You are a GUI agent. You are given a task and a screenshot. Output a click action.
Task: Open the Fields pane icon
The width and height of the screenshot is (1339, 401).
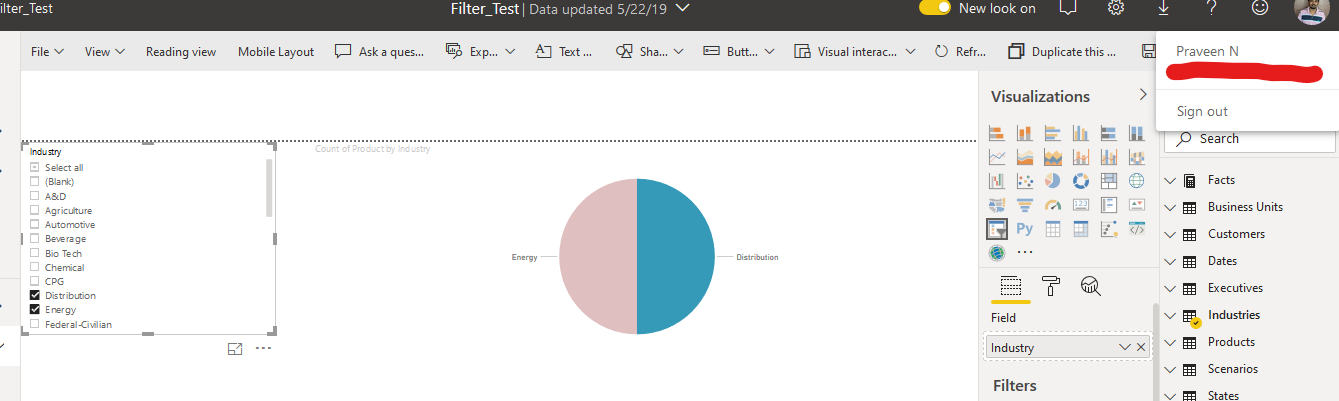1011,288
